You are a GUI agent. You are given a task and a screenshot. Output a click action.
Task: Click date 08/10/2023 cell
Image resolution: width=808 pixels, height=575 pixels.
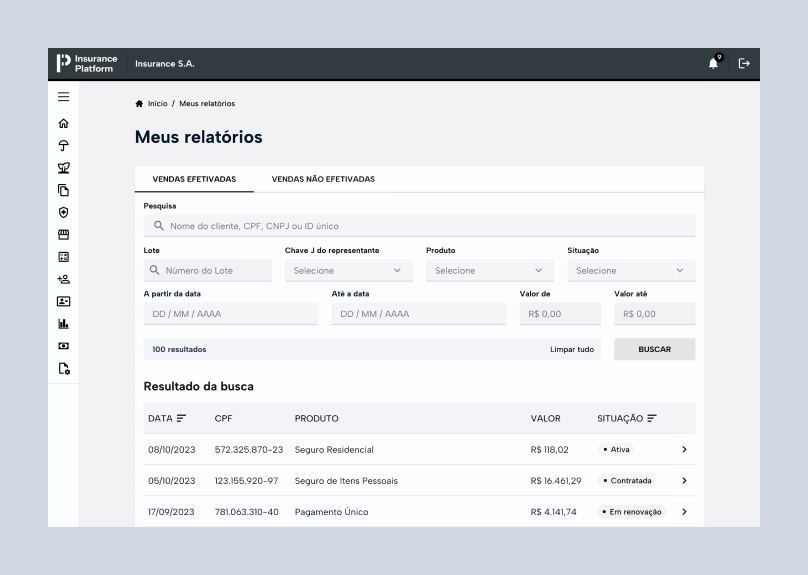point(172,450)
